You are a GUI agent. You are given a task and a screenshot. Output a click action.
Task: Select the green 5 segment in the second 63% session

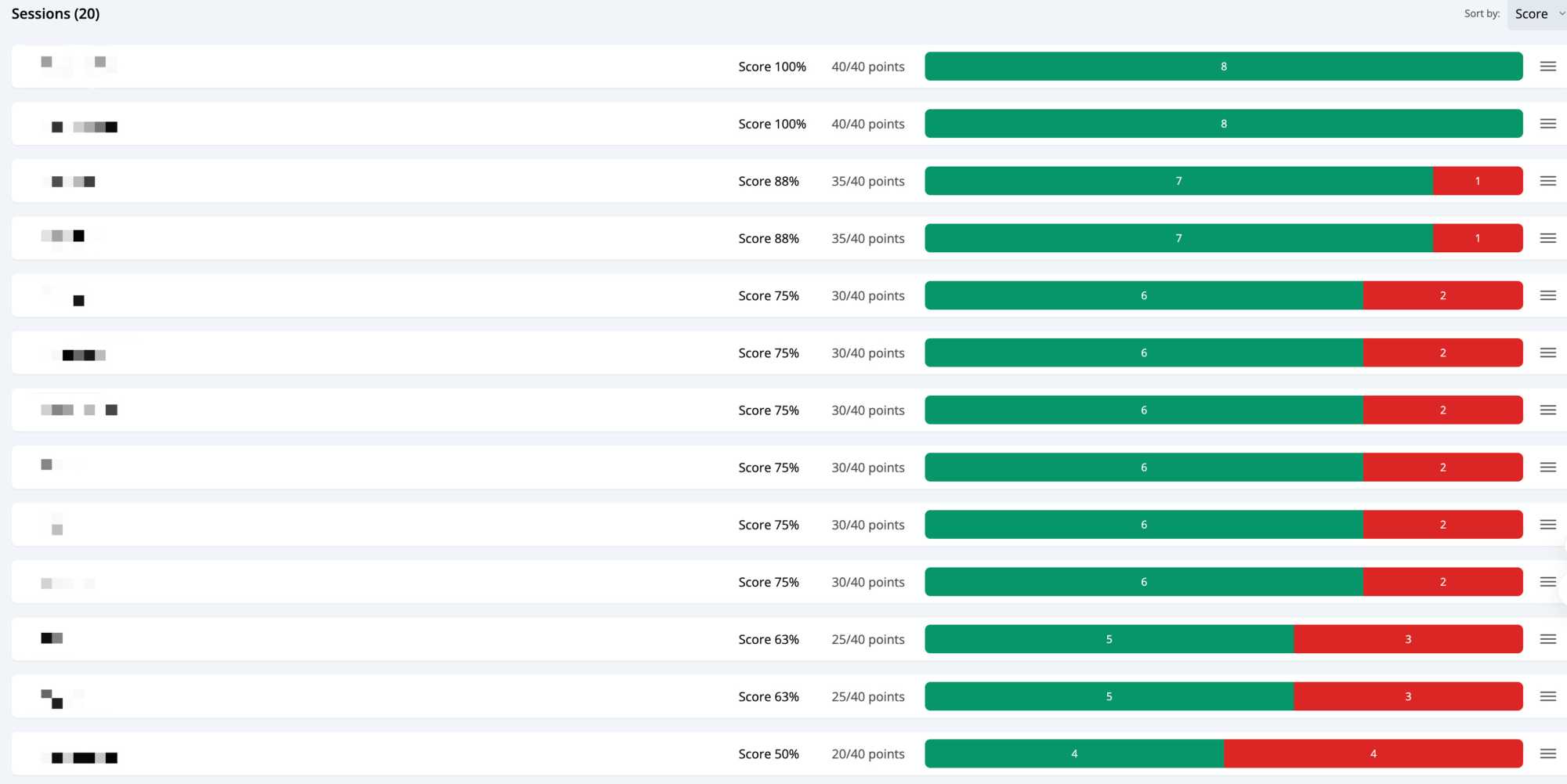[1109, 696]
